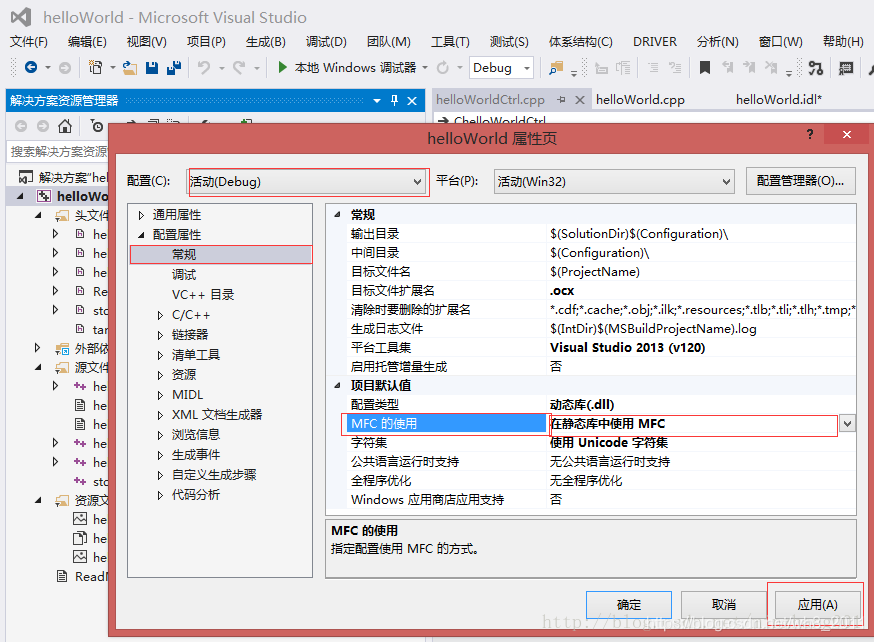The image size is (874, 642).
Task: Switch to the helloWorld.idl* tab
Action: [x=779, y=100]
